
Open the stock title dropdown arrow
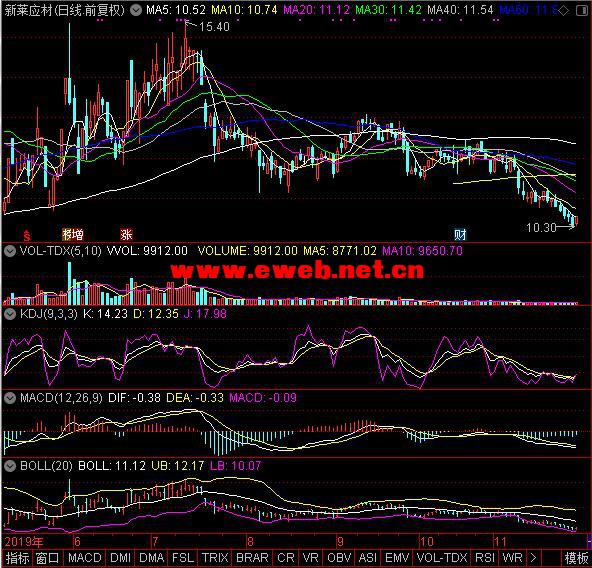tap(136, 10)
